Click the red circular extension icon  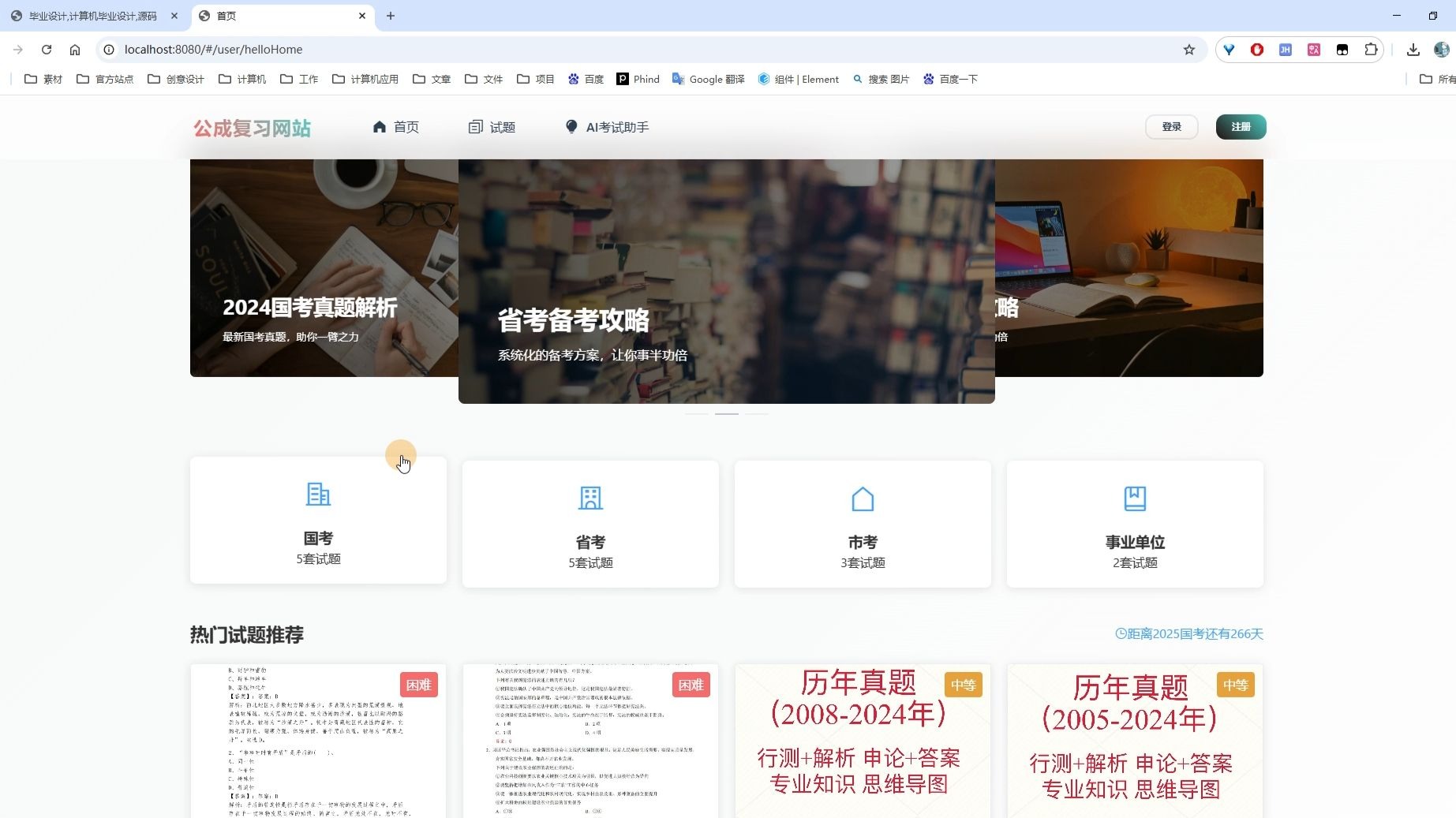[x=1257, y=50]
